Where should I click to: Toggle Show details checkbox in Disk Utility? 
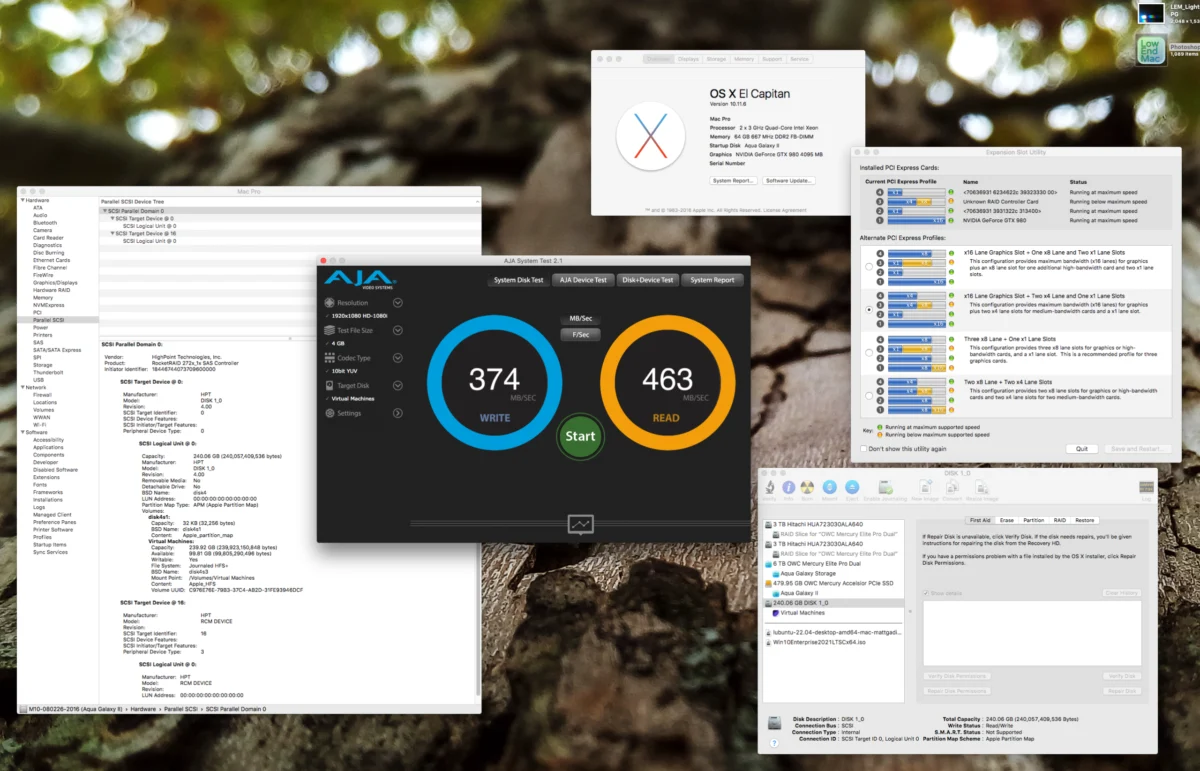(926, 593)
